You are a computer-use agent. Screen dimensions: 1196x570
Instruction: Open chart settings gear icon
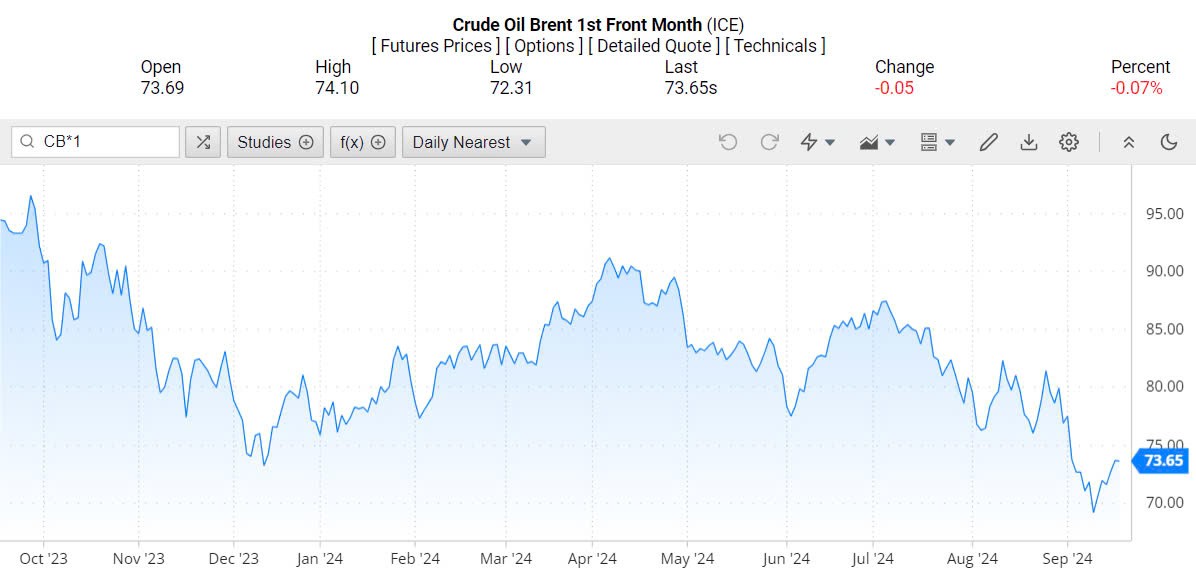(1069, 142)
